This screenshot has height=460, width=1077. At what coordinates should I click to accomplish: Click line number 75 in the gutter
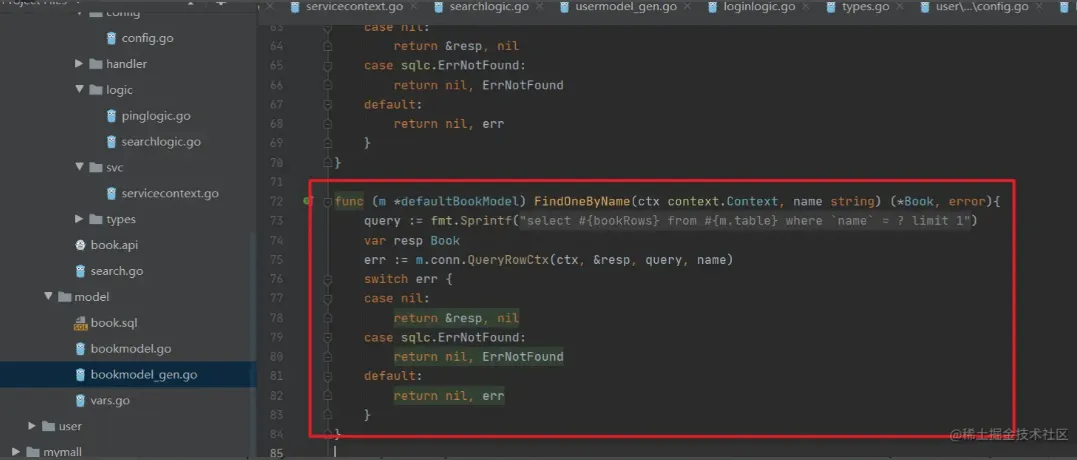tap(275, 260)
